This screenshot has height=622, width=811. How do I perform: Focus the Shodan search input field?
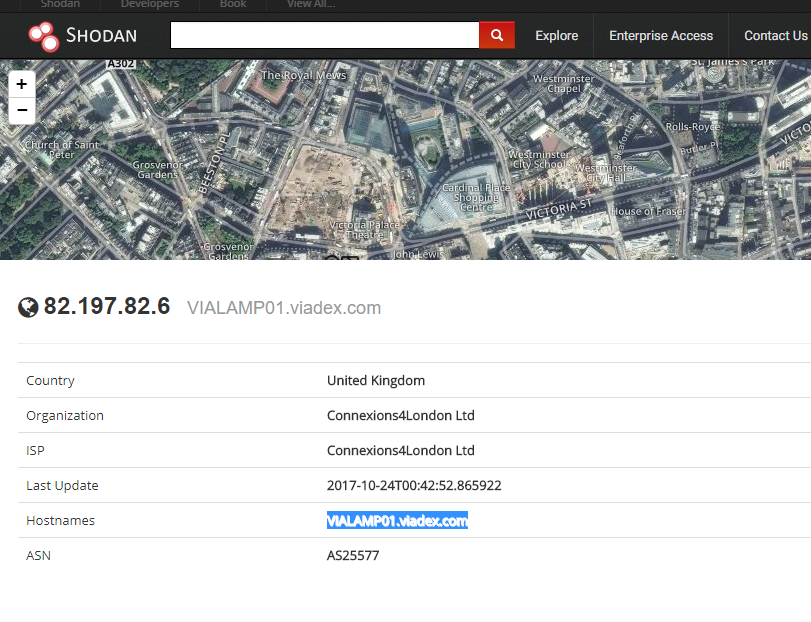(325, 35)
